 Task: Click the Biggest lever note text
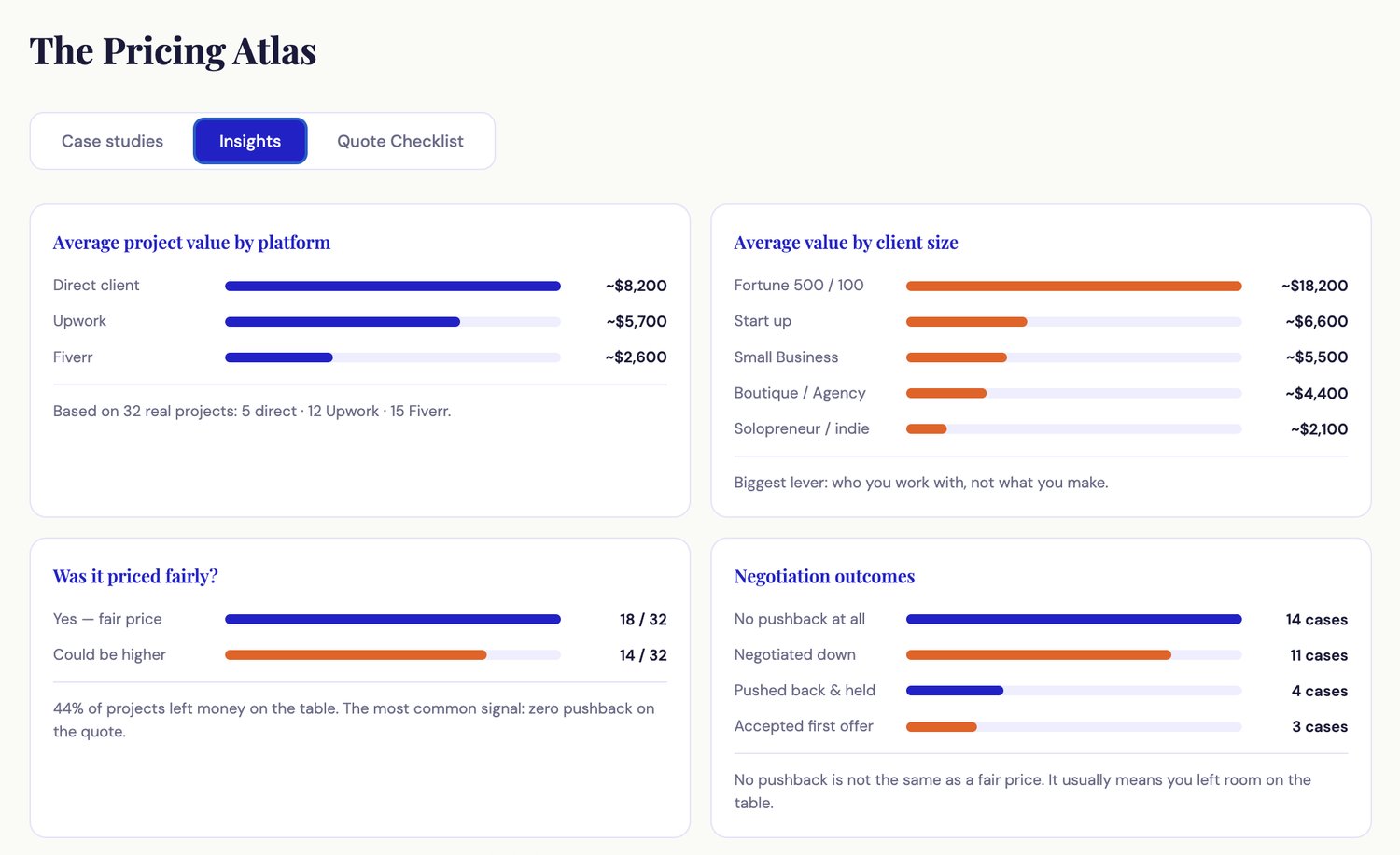pos(921,483)
